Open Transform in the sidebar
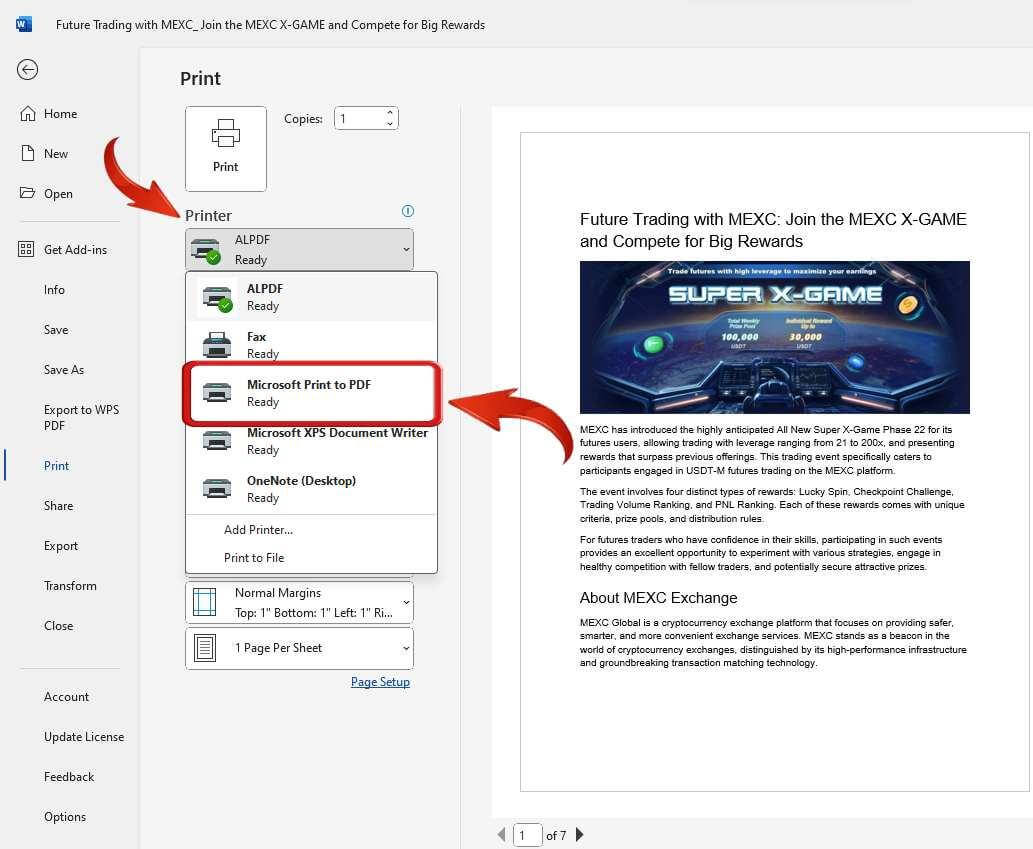The image size is (1033, 849). pyautogui.click(x=70, y=586)
